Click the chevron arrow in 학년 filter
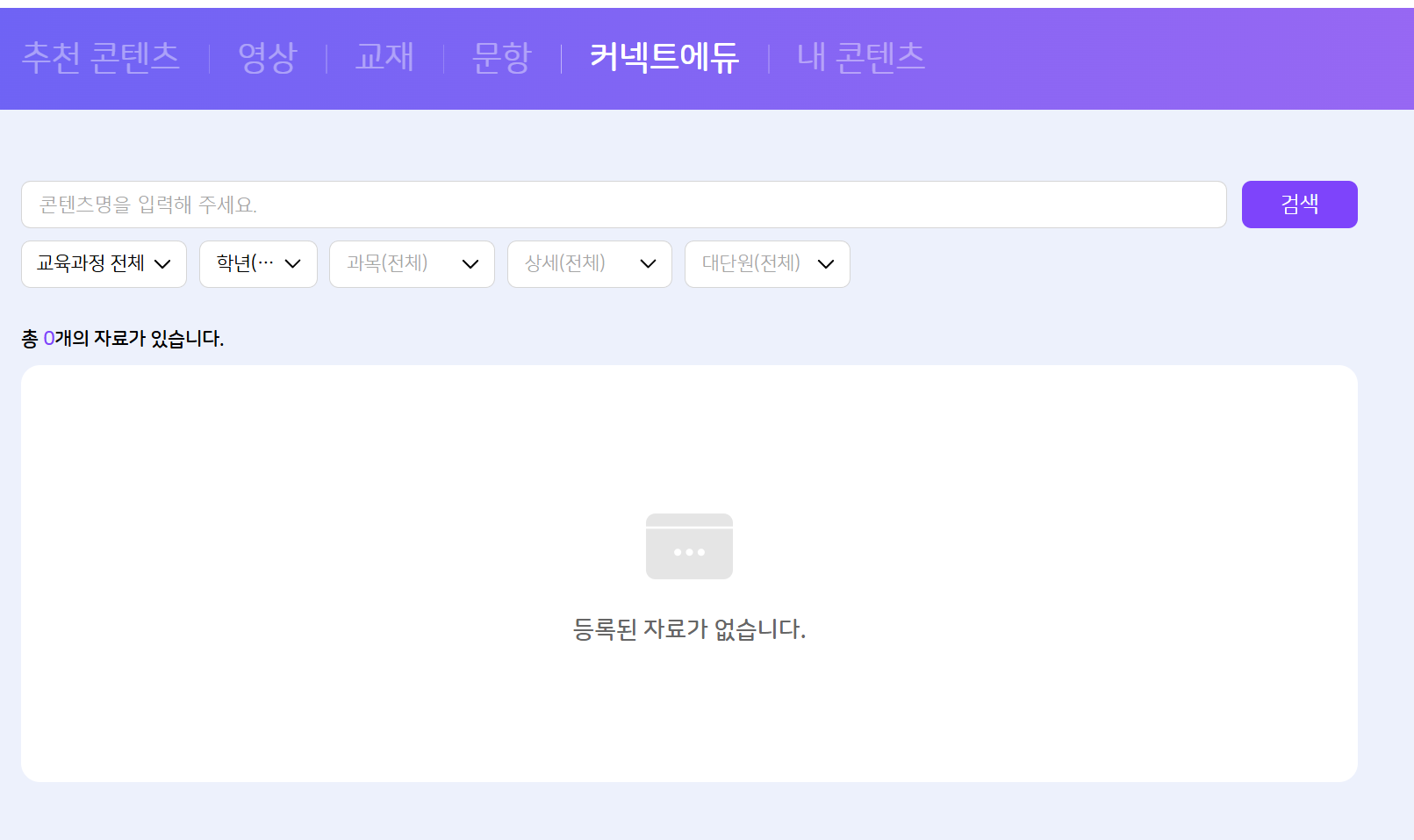Image resolution: width=1414 pixels, height=840 pixels. coord(293,264)
